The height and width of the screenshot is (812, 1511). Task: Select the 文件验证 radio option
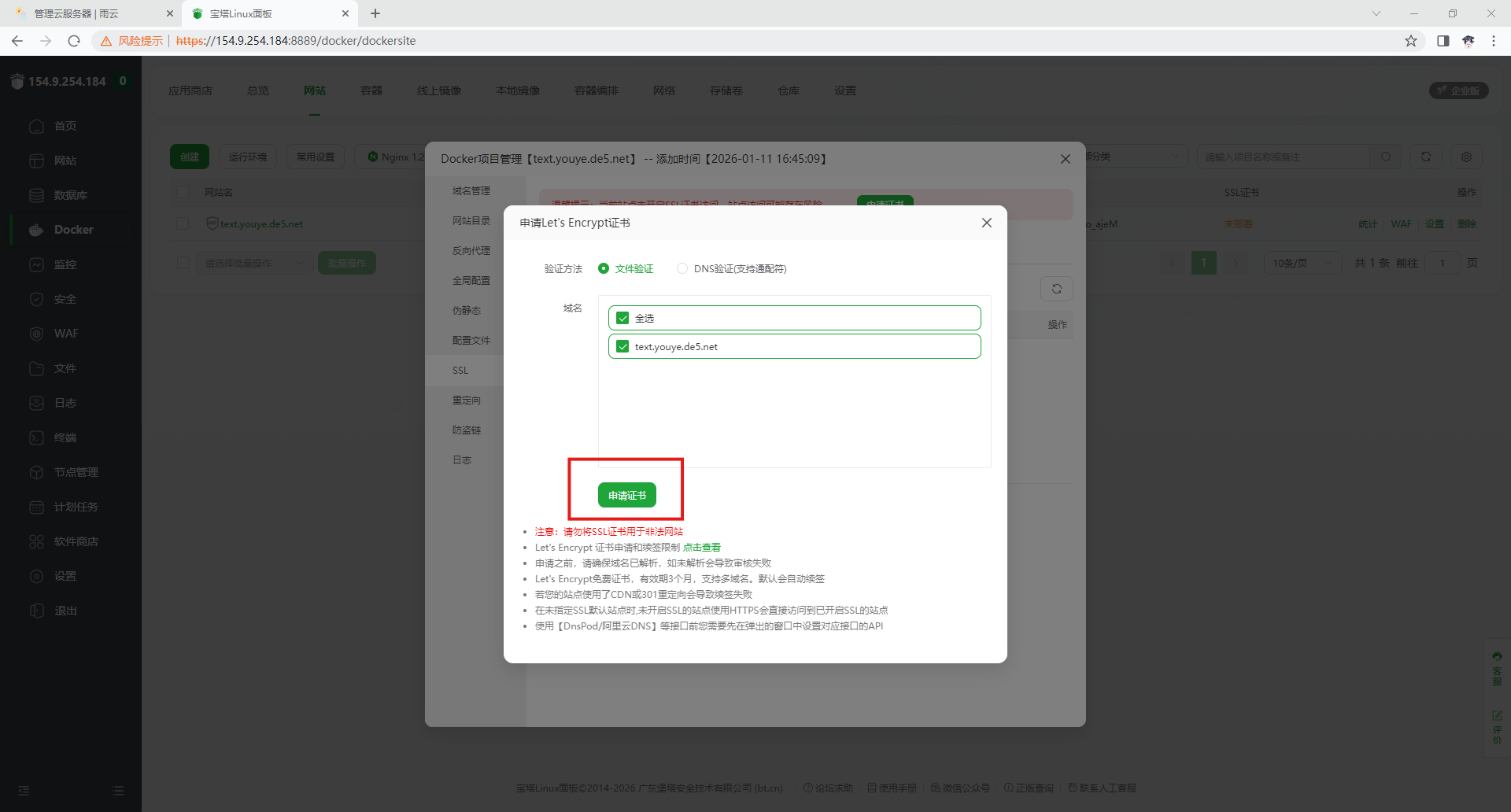pyautogui.click(x=604, y=268)
